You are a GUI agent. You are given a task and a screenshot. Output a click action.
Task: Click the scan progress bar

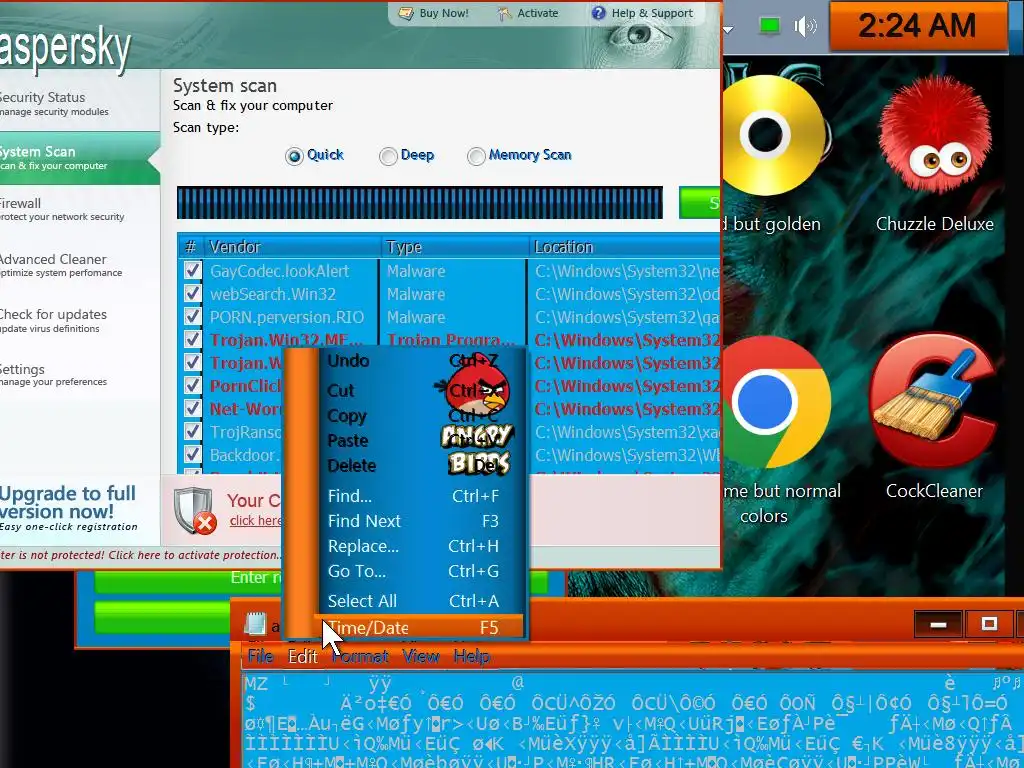point(419,202)
